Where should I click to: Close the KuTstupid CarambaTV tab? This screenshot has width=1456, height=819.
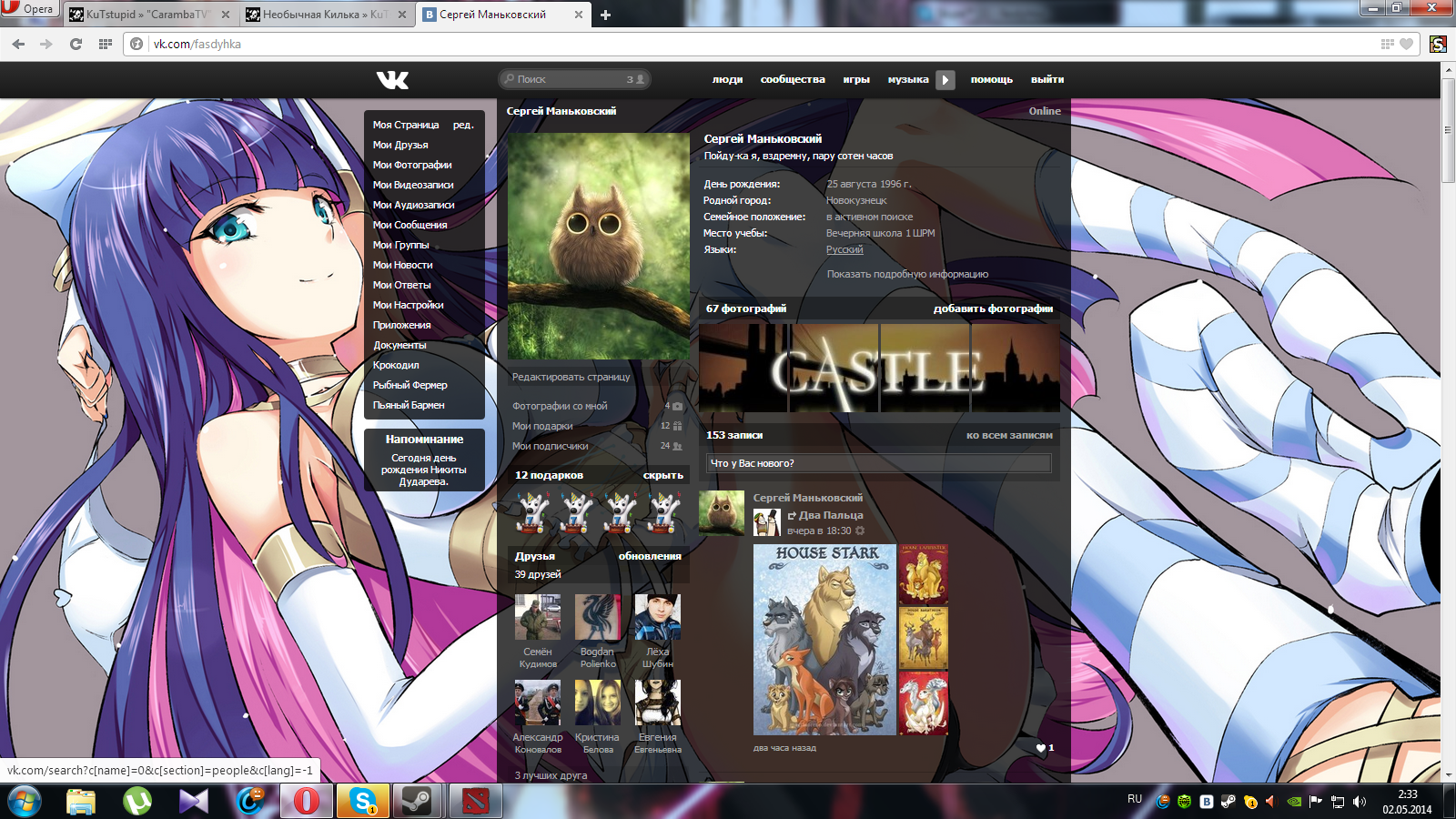(x=226, y=15)
